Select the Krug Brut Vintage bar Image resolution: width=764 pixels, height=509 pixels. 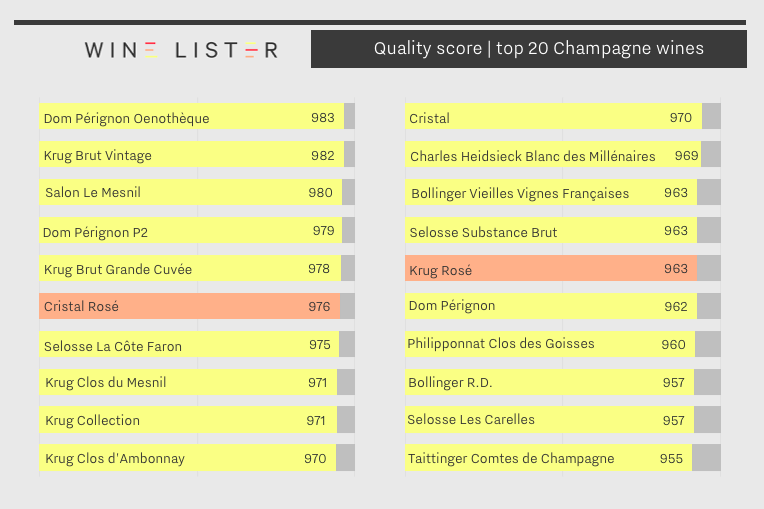(x=191, y=154)
